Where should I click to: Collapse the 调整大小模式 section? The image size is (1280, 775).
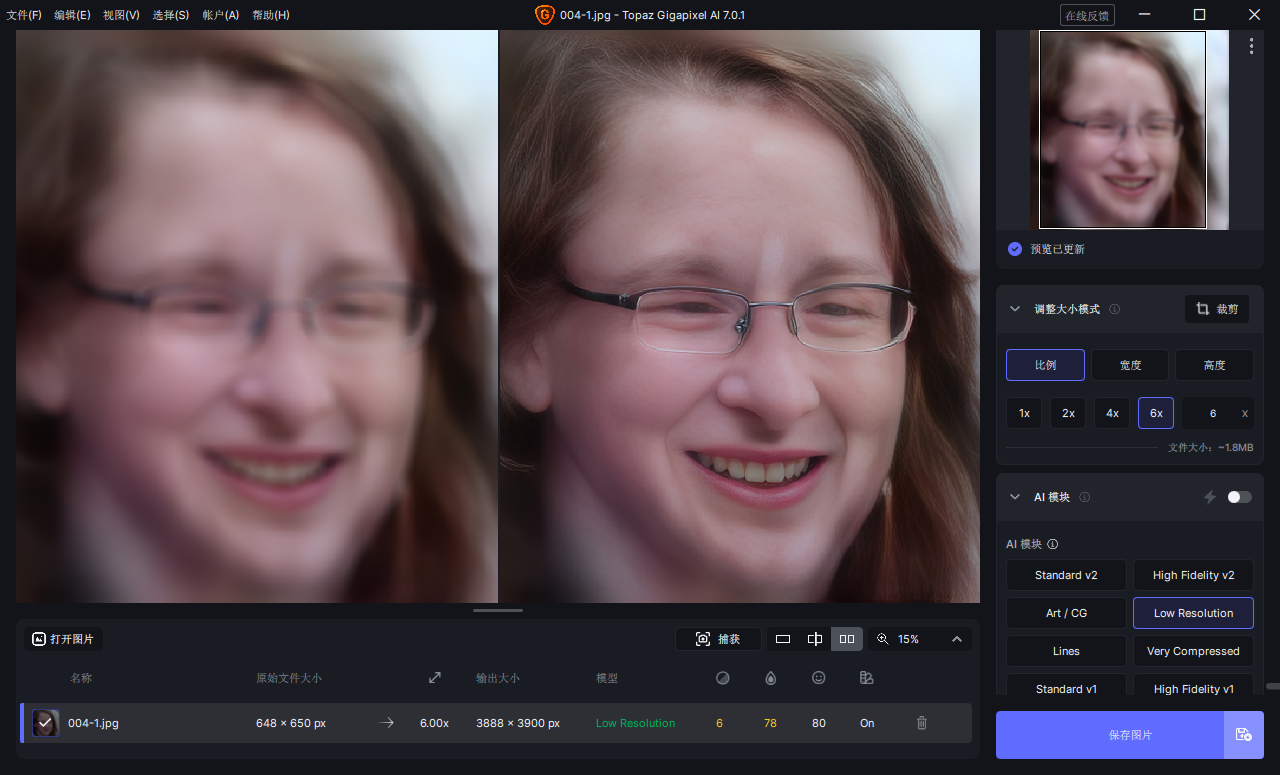(1015, 309)
